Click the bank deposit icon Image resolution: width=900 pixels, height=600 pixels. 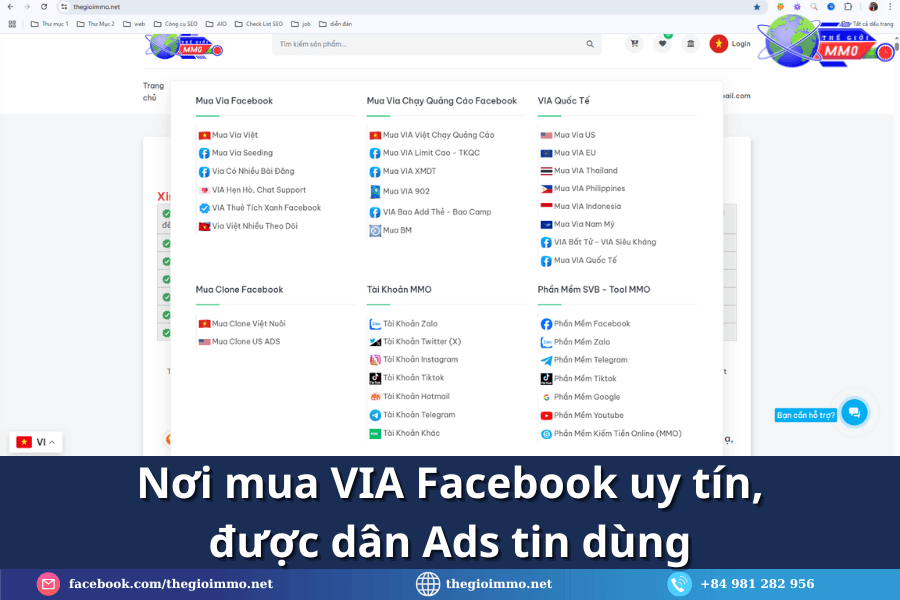(x=690, y=44)
